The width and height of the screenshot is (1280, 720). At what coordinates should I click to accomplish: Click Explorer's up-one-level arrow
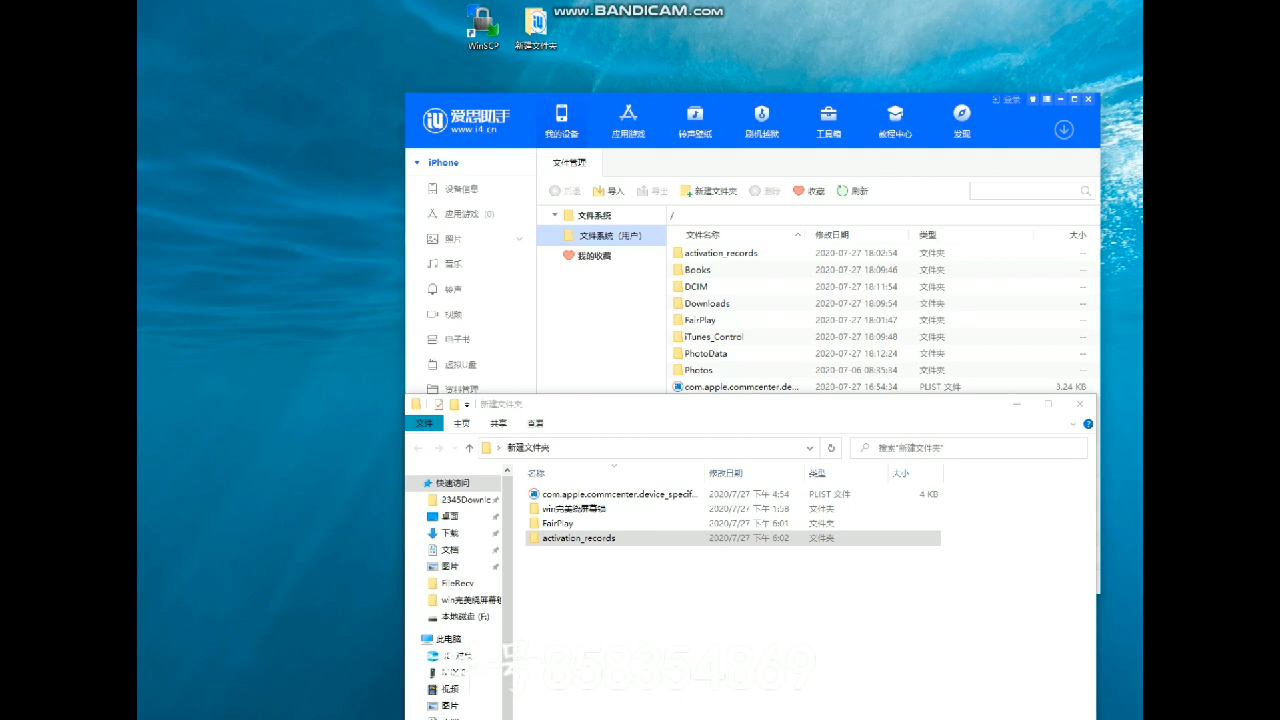469,448
